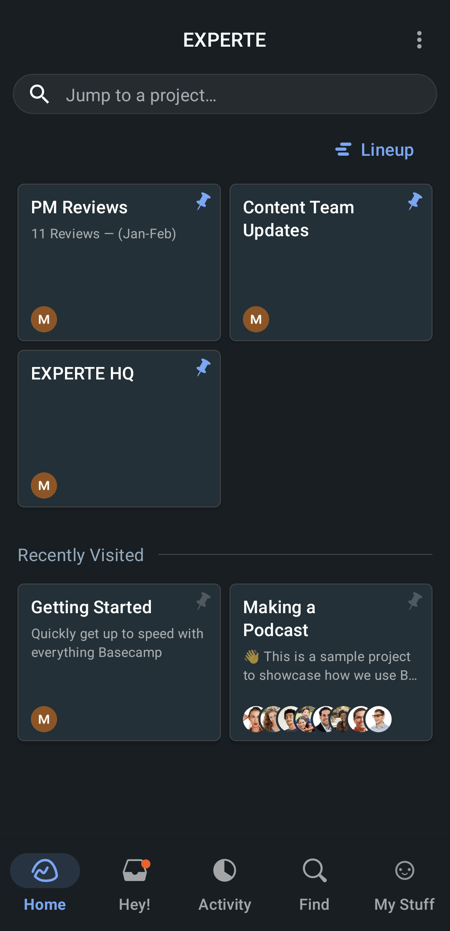
Task: Click the member avatars on Making a Podcast
Action: [x=318, y=719]
